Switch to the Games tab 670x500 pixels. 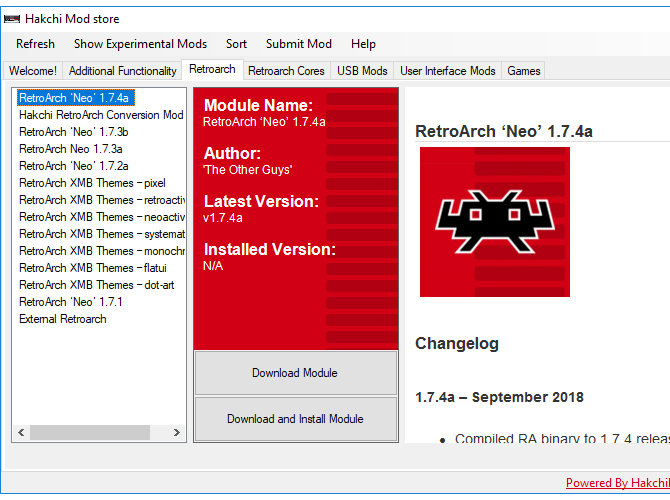(524, 71)
